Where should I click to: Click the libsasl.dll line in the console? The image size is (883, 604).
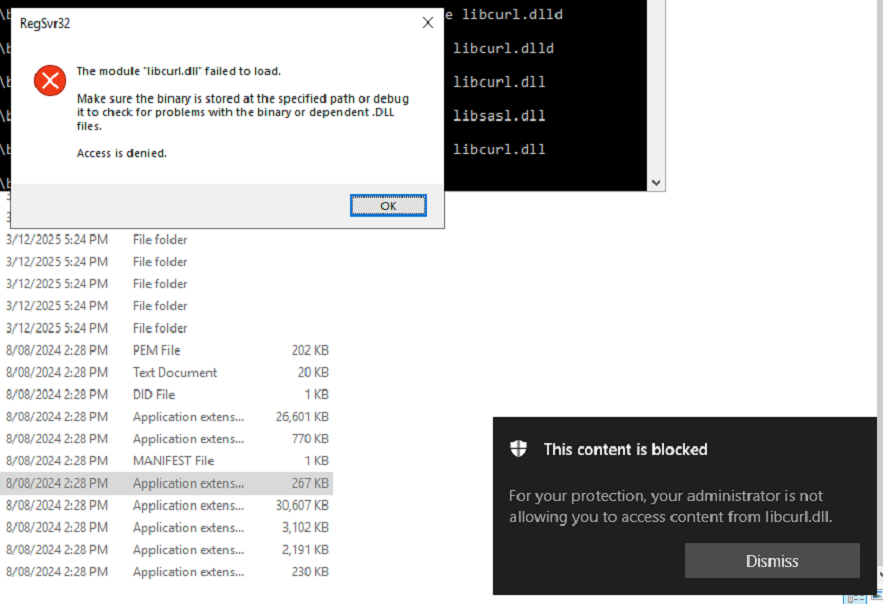pos(499,115)
